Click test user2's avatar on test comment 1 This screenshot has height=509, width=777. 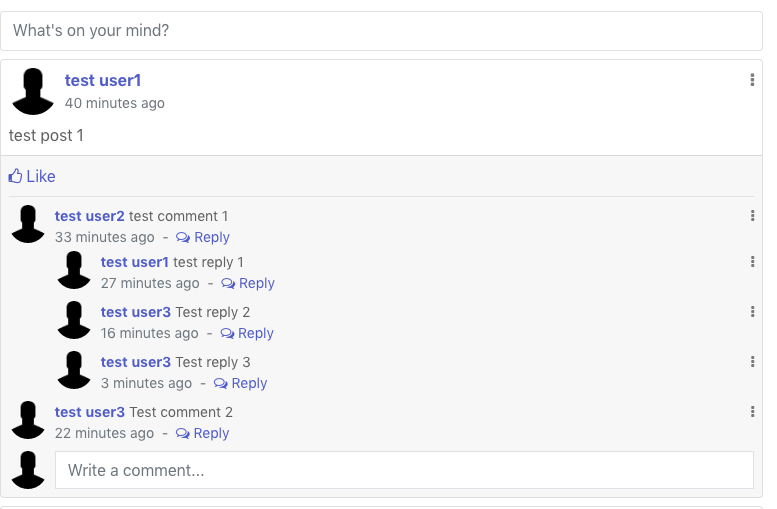tap(28, 224)
